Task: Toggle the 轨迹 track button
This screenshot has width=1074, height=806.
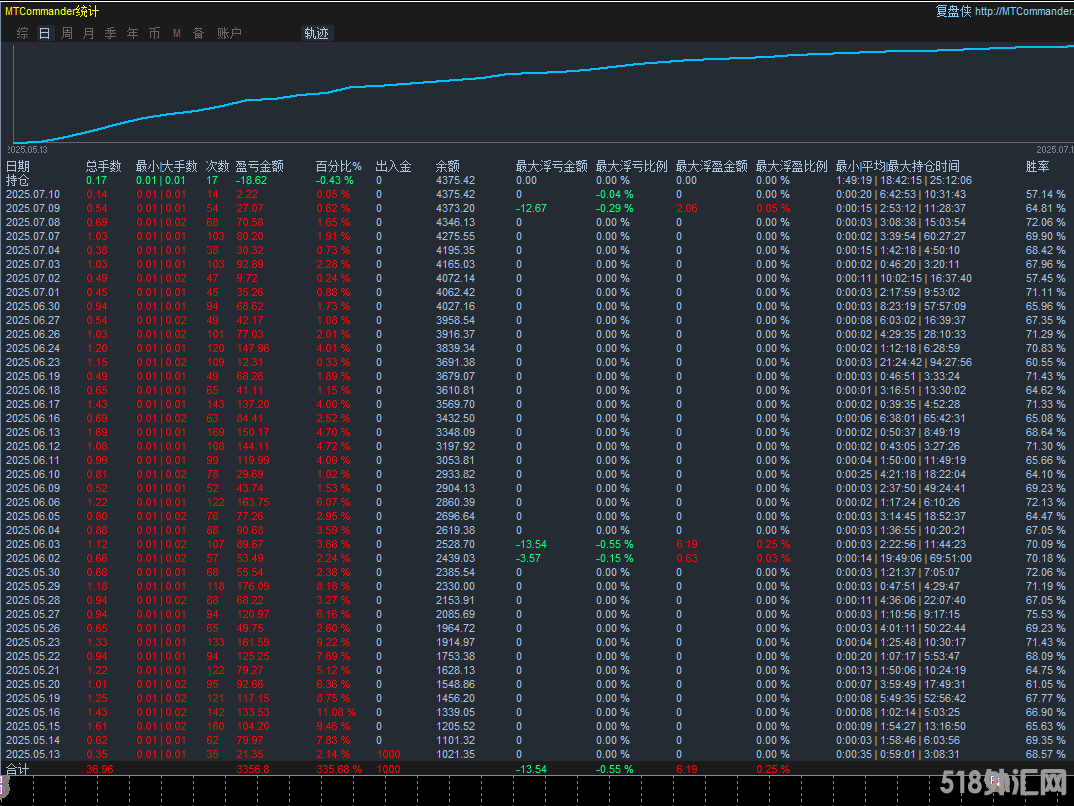Action: tap(316, 33)
